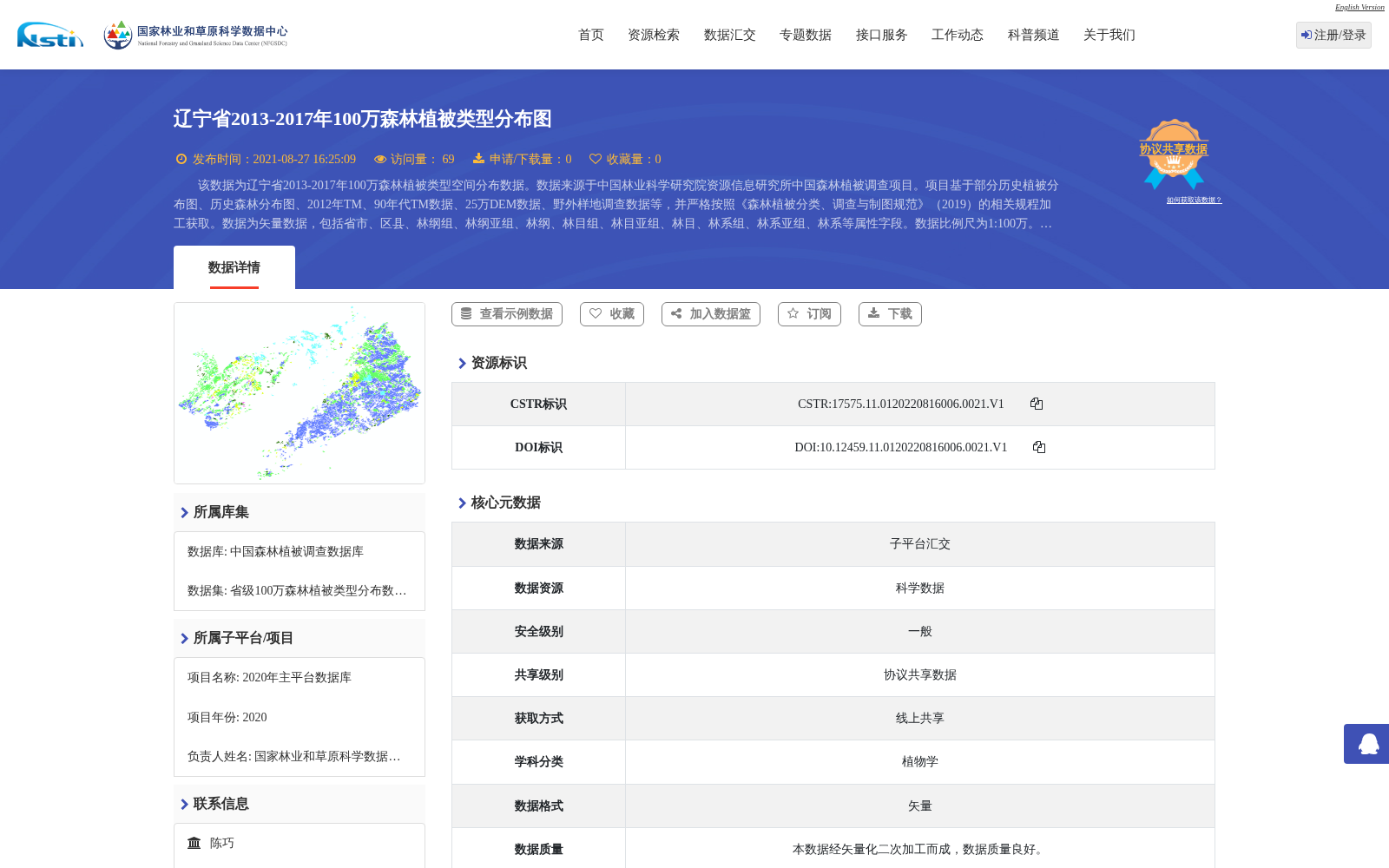This screenshot has height=868, width=1389.
Task: Click the CSTR:17575.11.0120220816006.0021.V1 value
Action: 901,404
